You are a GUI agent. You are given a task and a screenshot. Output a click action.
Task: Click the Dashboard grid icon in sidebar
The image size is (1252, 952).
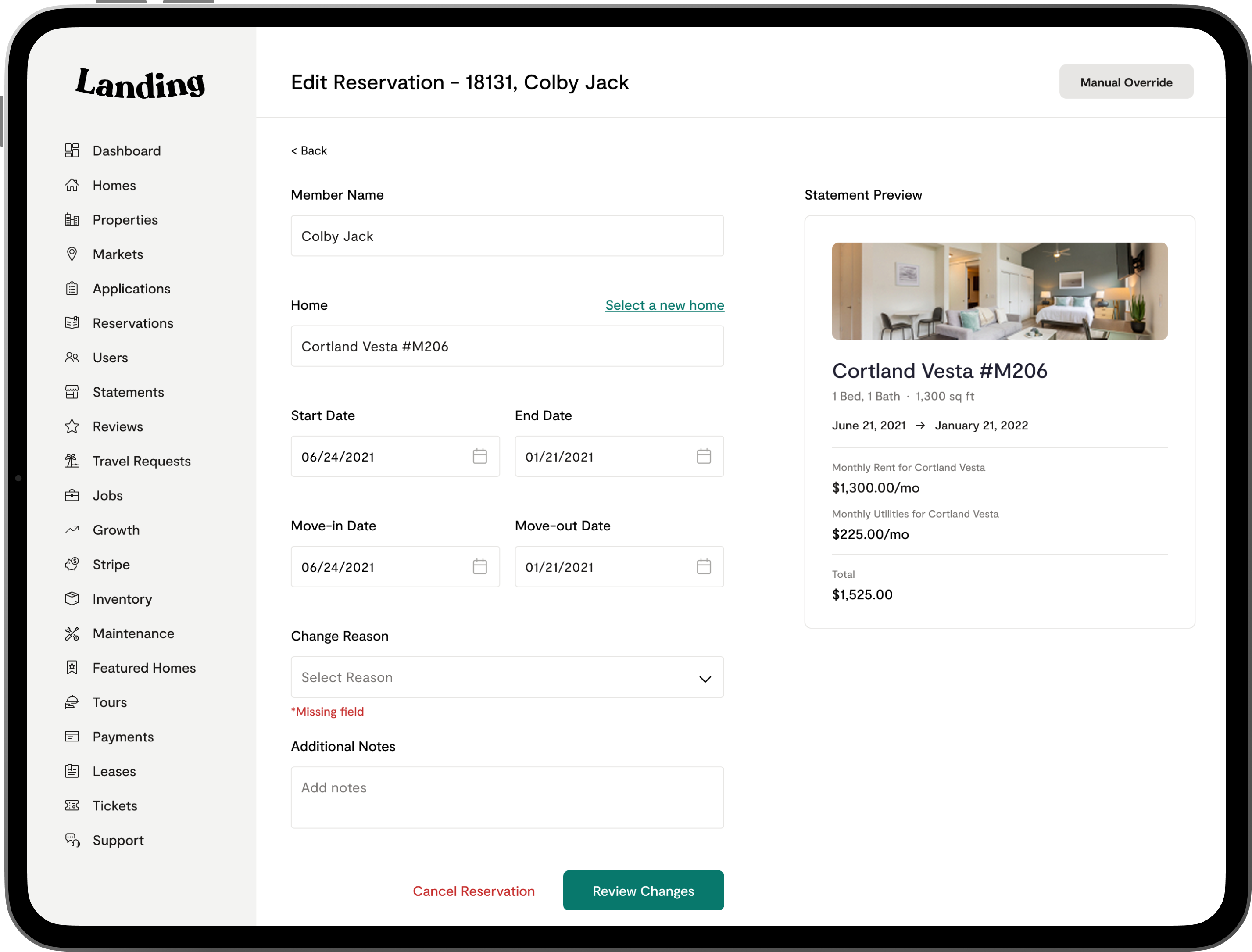tap(72, 151)
